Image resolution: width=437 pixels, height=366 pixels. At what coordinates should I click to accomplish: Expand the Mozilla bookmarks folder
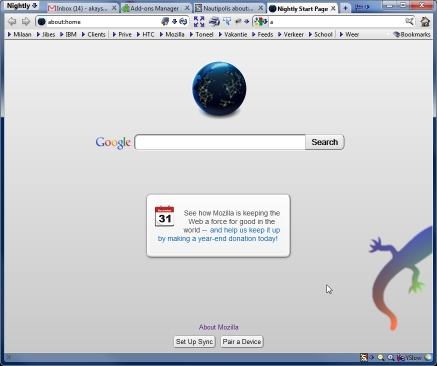click(x=172, y=34)
